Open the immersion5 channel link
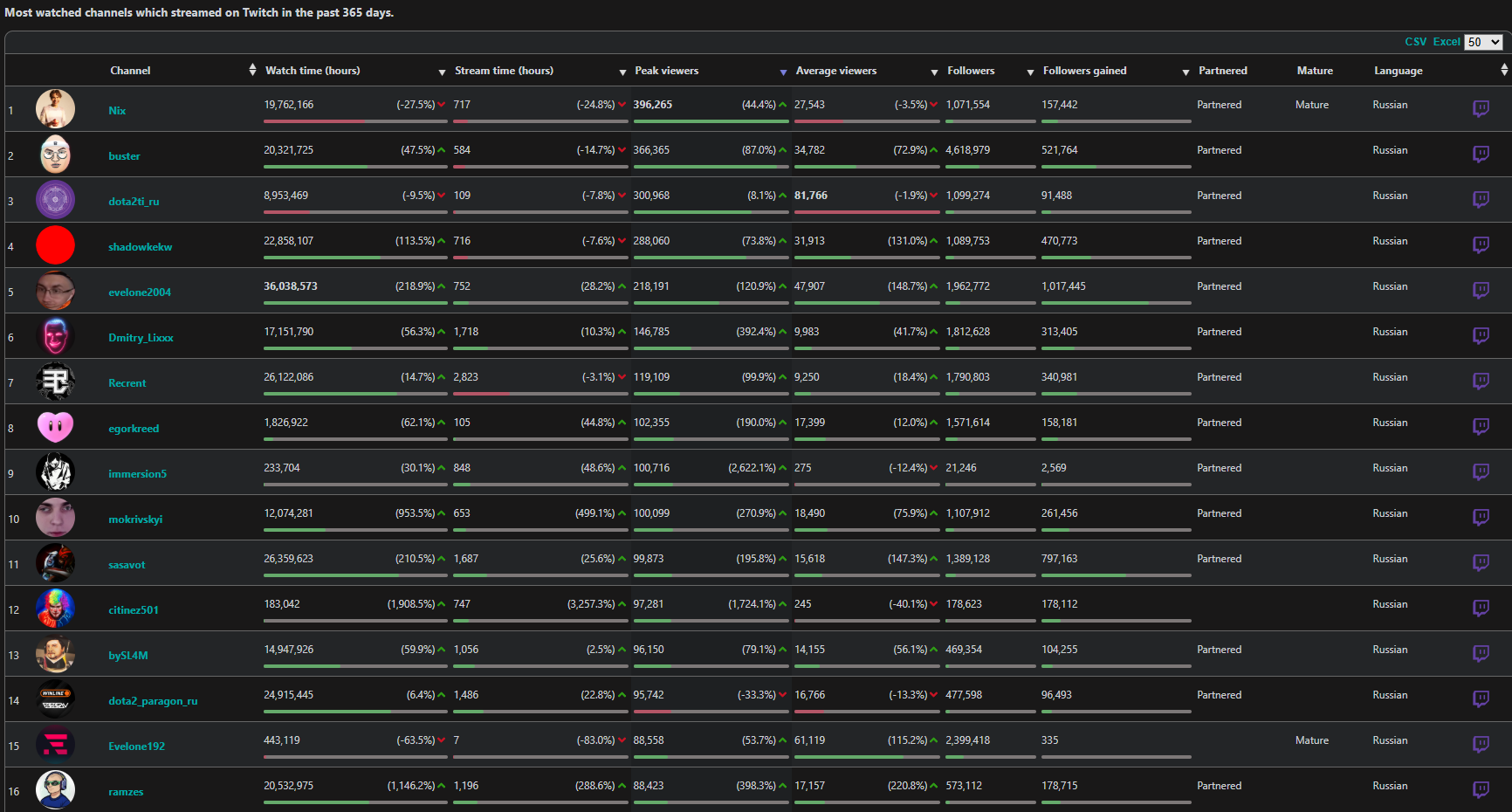1512x812 pixels. pyautogui.click(x=137, y=474)
